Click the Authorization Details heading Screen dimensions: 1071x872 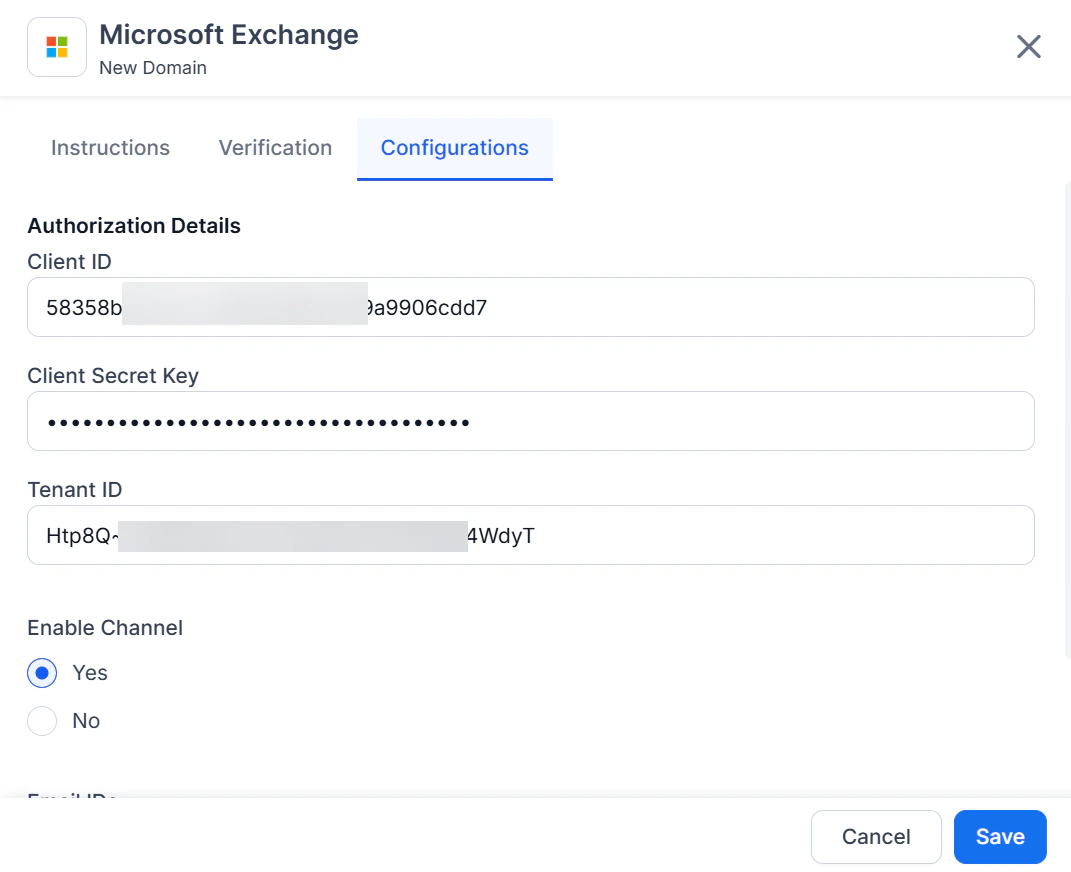point(133,226)
